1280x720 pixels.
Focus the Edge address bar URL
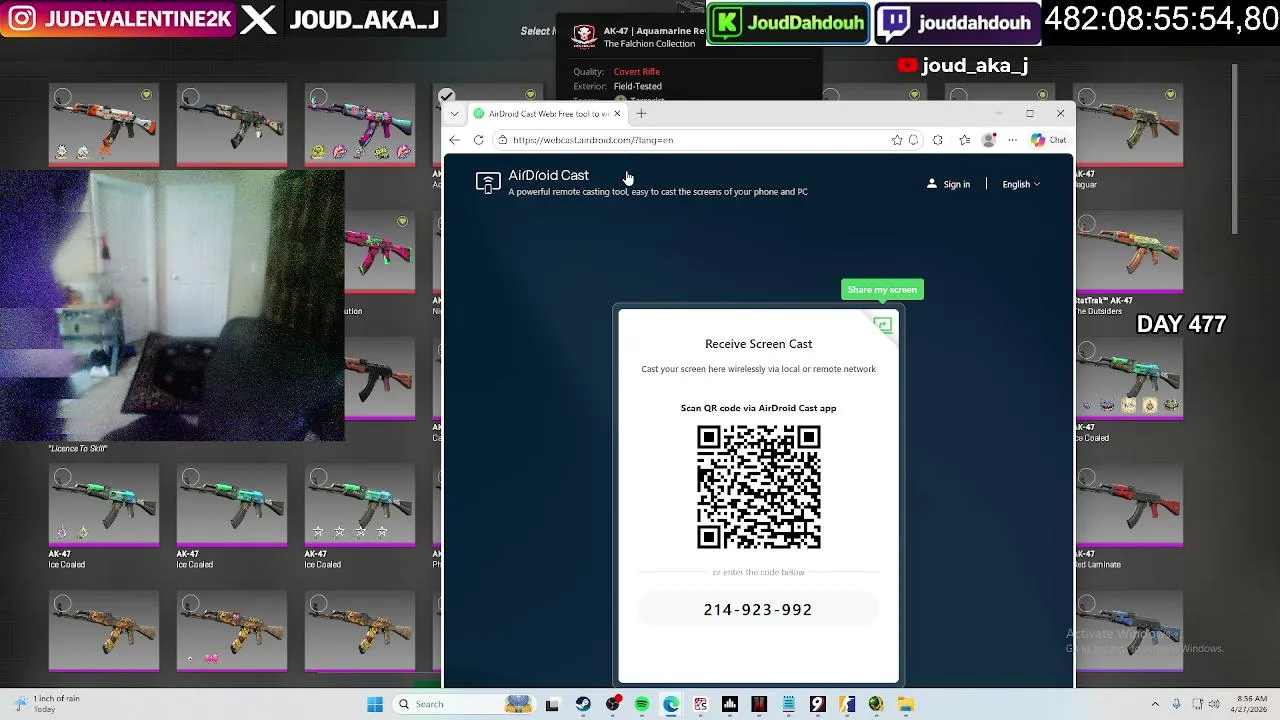point(593,140)
